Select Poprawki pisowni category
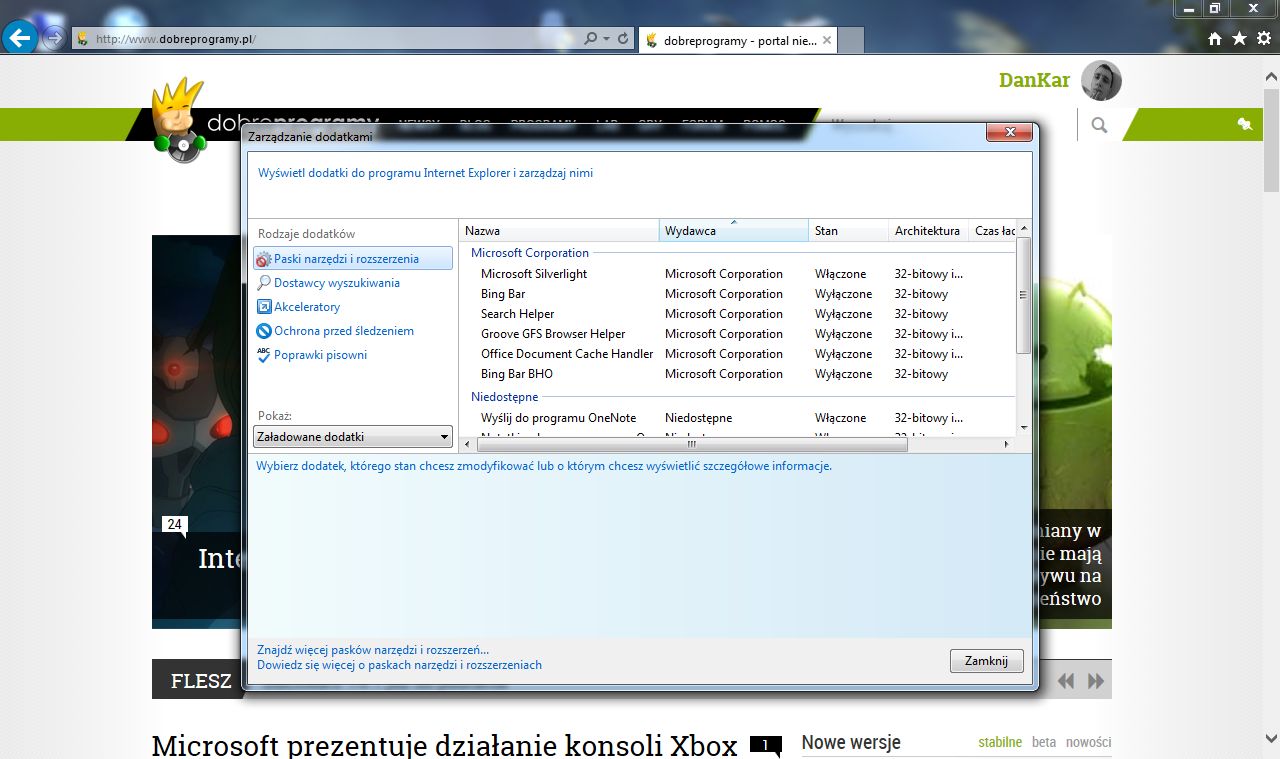Screen dimensions: 1280x759 (320, 355)
